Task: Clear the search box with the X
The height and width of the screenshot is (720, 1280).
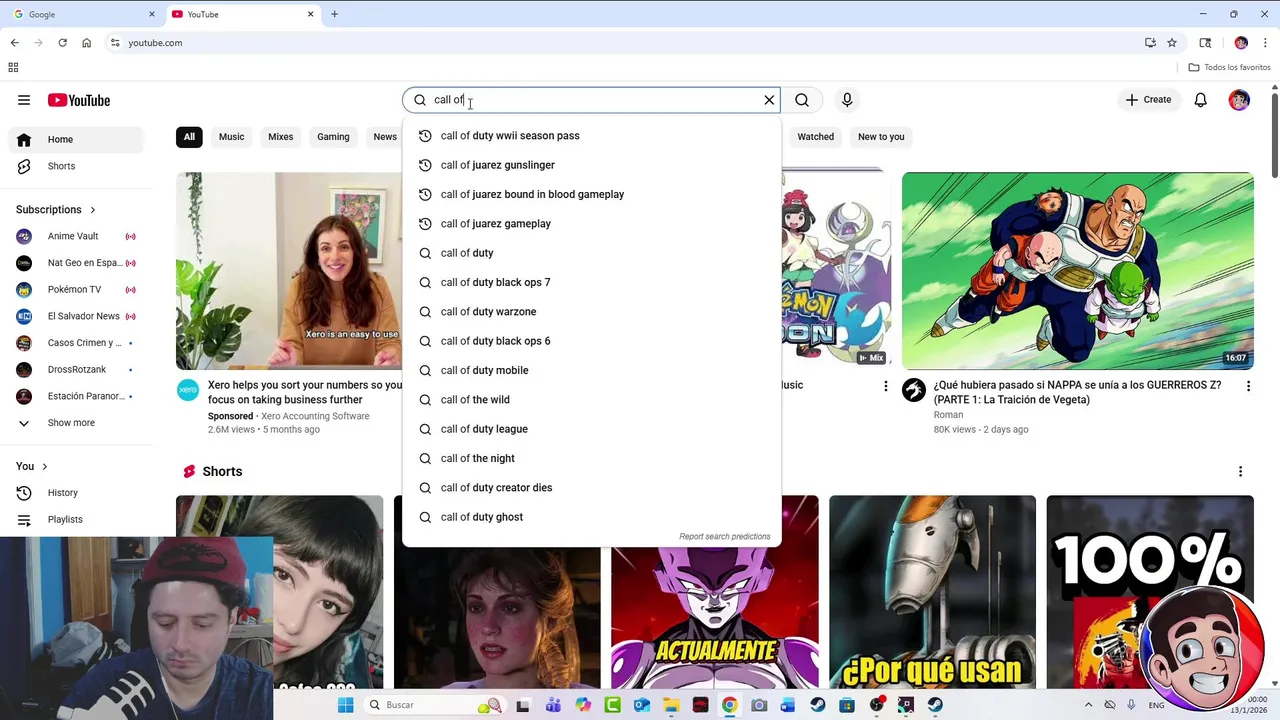Action: click(x=769, y=100)
